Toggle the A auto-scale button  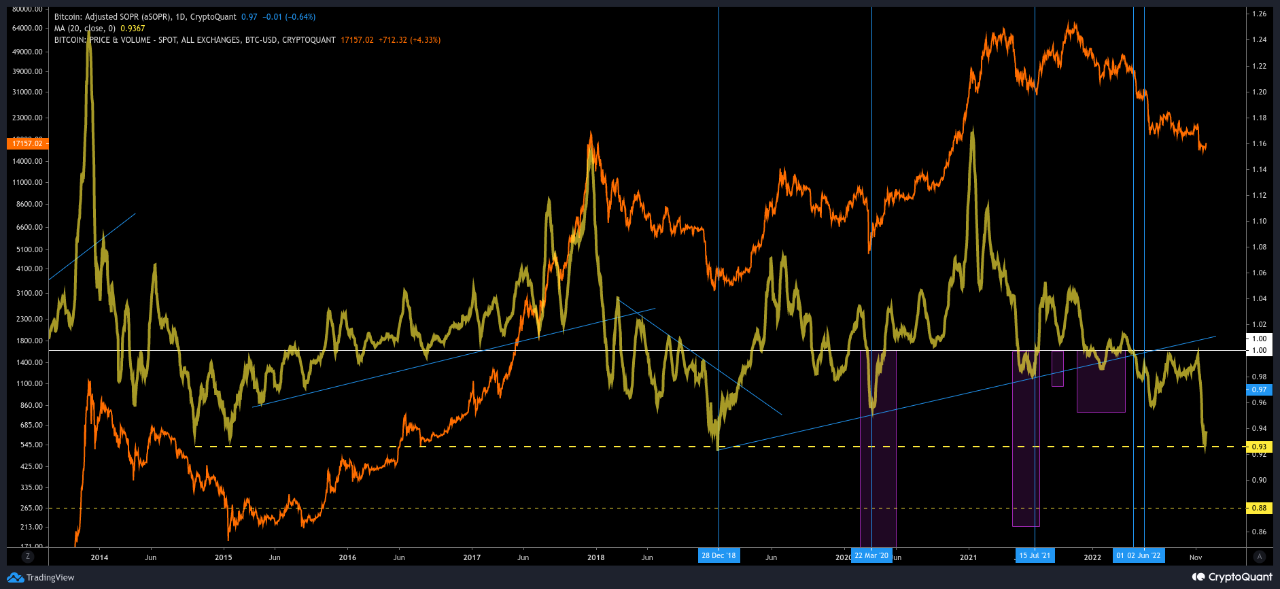tap(1262, 556)
